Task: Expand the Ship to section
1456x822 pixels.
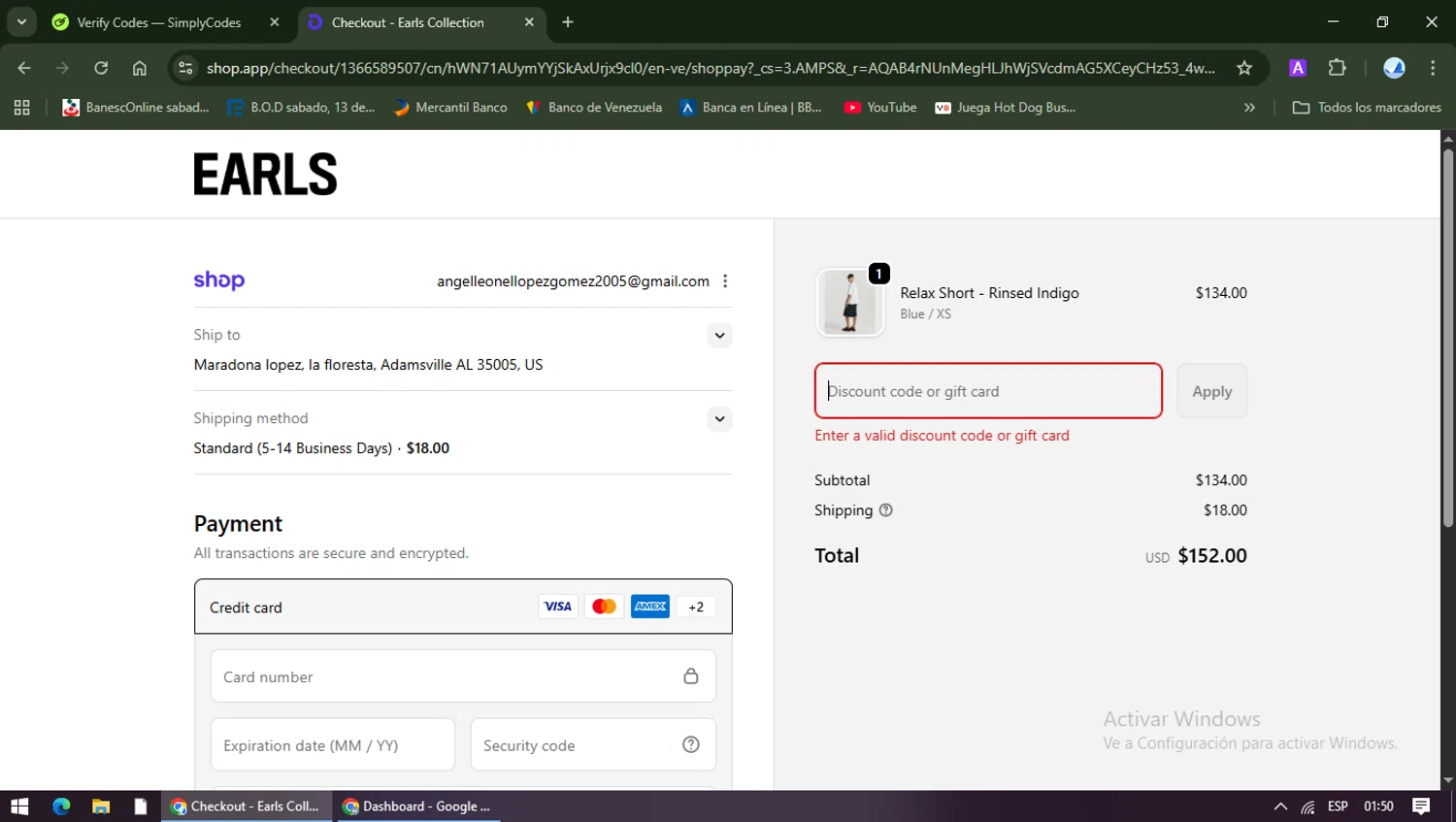Action: click(719, 336)
